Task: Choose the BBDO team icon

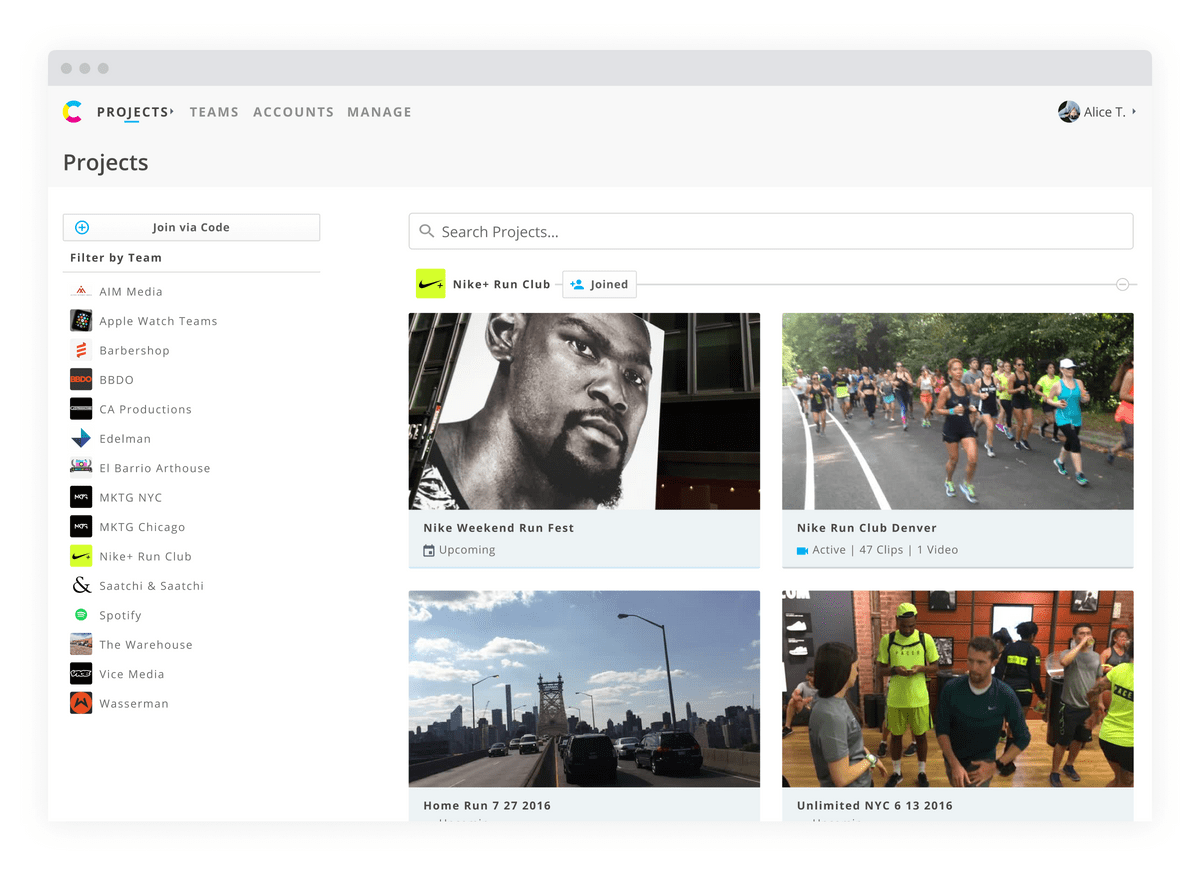Action: [81, 380]
